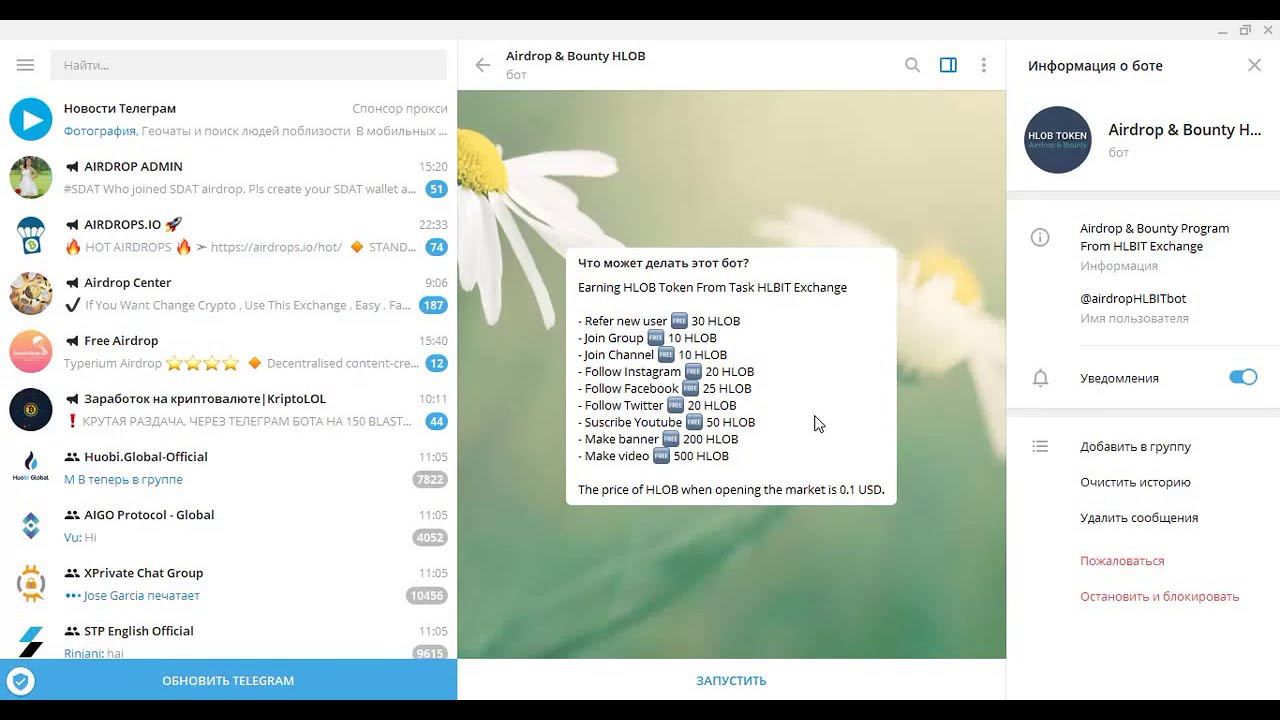Click the HLOB TOKEN bot avatar
1280x720 pixels.
1058,140
